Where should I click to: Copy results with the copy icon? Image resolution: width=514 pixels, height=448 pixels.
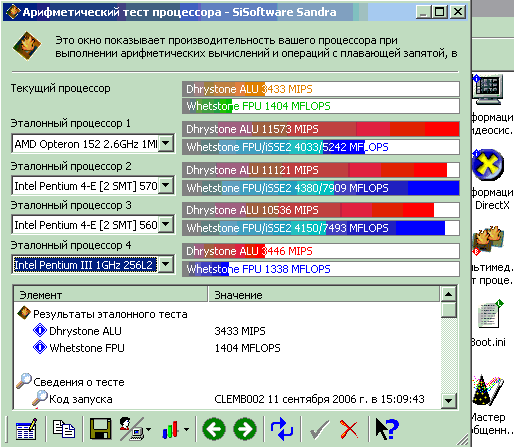[63, 429]
